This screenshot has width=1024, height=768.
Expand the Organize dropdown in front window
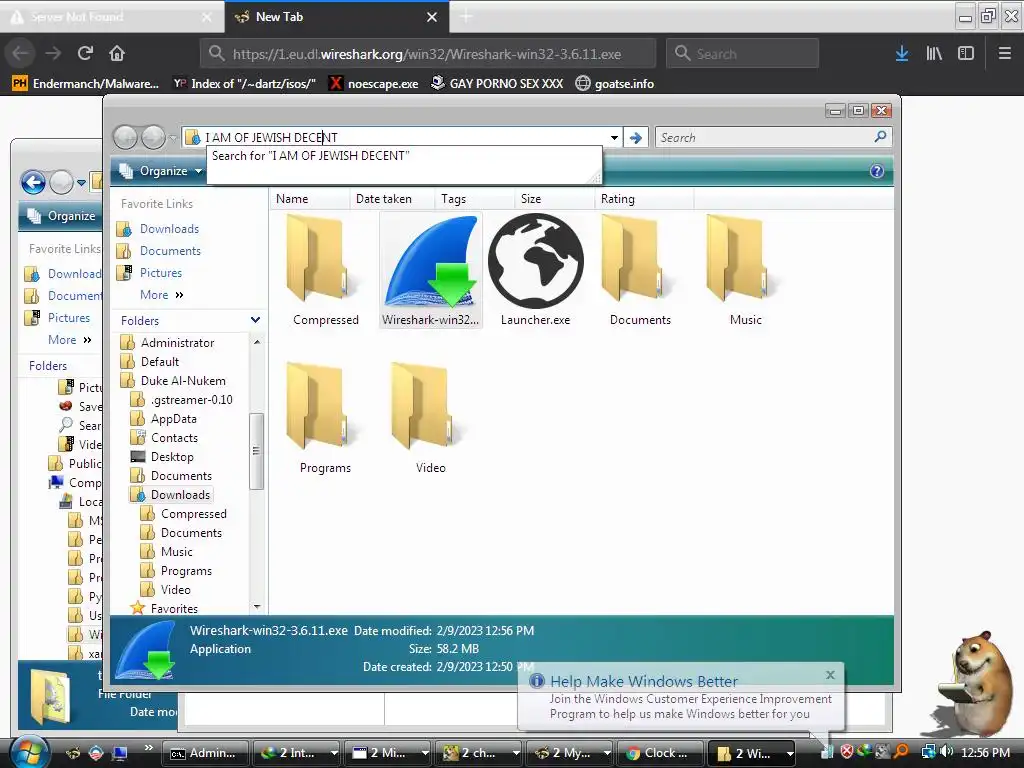click(x=198, y=171)
